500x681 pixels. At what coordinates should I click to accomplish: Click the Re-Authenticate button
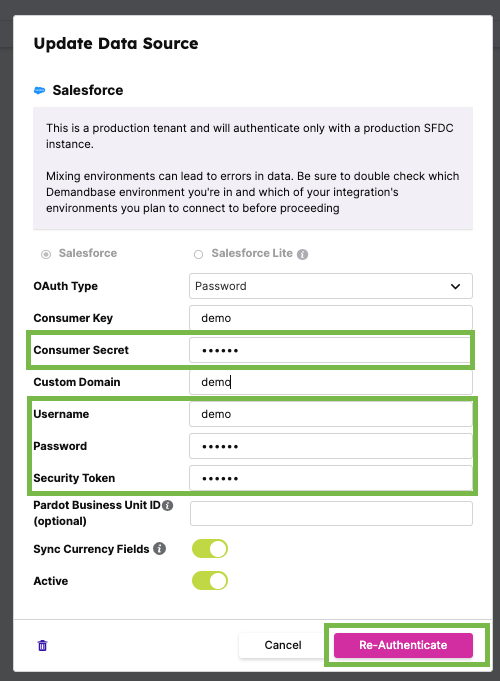tap(403, 645)
